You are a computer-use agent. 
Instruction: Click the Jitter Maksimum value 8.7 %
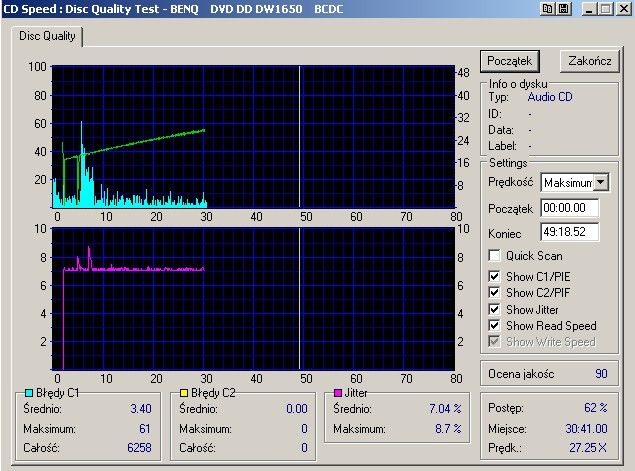click(448, 428)
